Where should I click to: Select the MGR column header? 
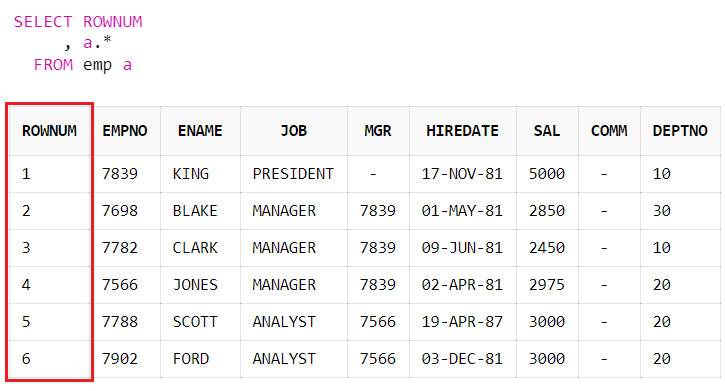[378, 131]
